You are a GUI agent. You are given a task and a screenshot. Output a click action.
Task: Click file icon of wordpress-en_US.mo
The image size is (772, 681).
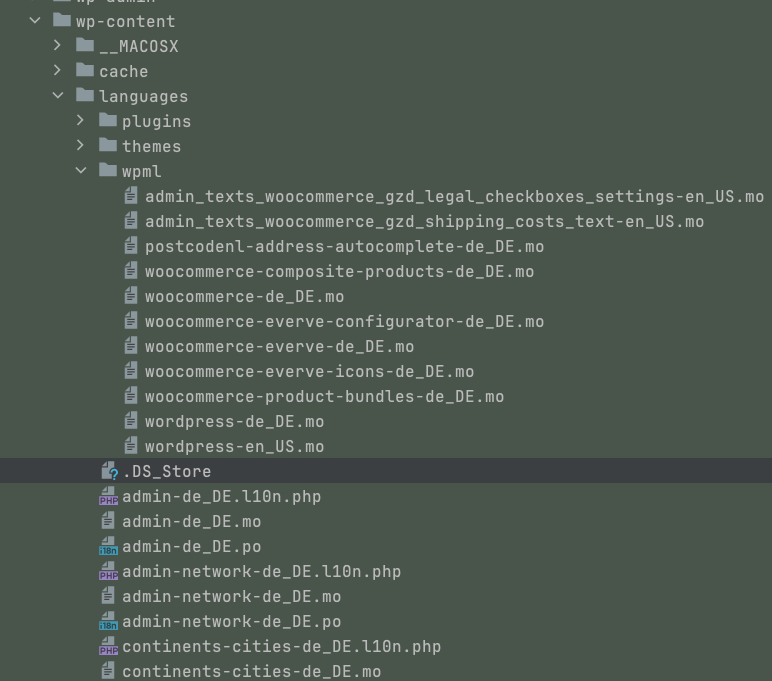(131, 446)
